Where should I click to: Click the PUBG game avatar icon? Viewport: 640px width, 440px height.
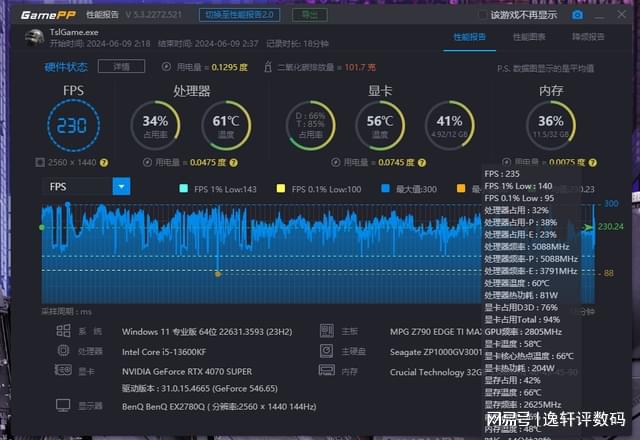(x=34, y=38)
